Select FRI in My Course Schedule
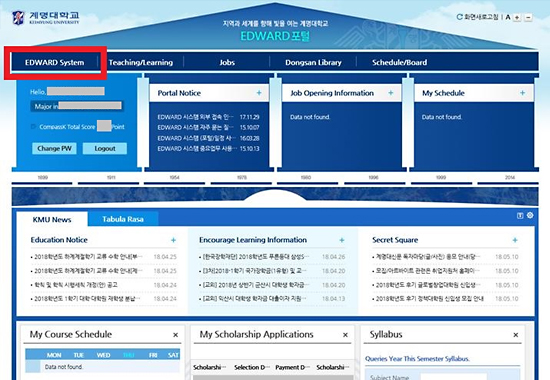The image size is (550, 380). (x=153, y=355)
